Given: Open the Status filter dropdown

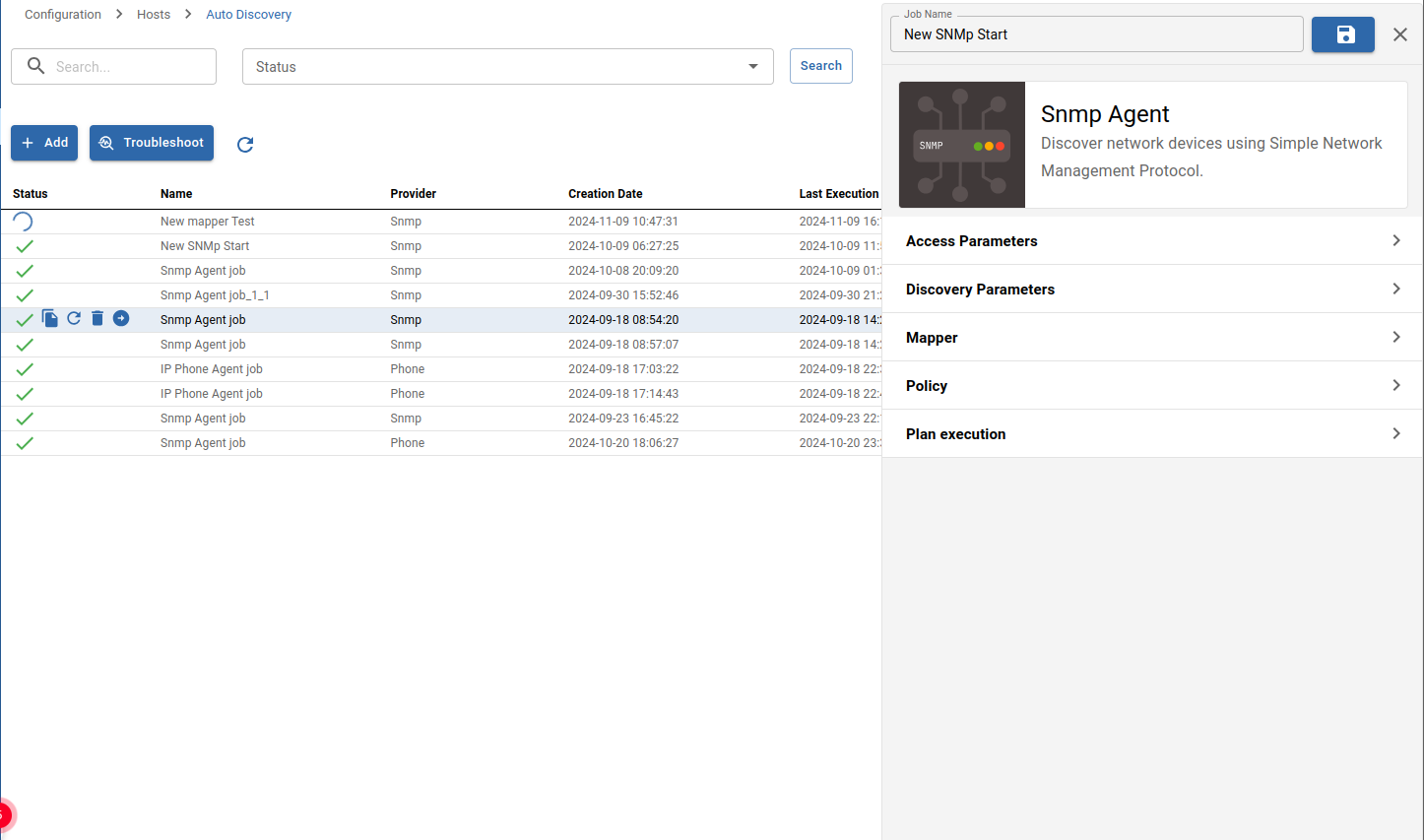Looking at the screenshot, I should click(x=507, y=67).
